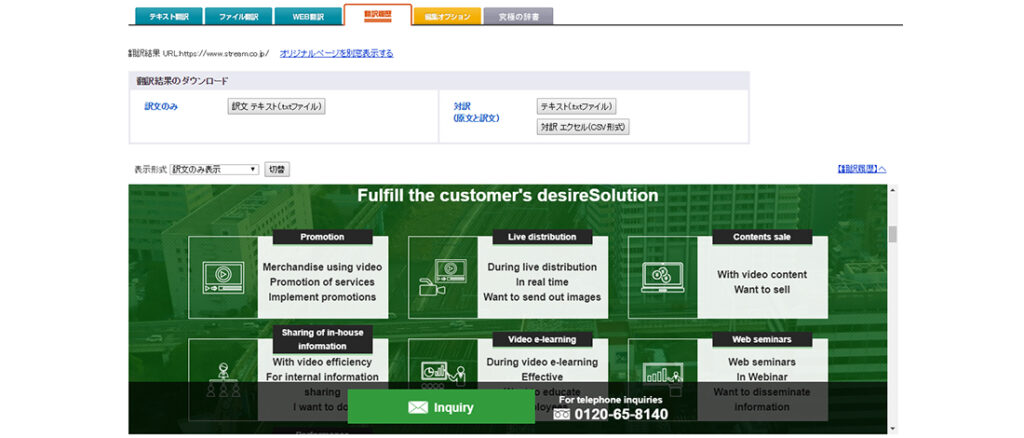Screen dimensions: 1024x438
Task: Go to the gray 究極の辞書 tab
Action: tap(519, 16)
